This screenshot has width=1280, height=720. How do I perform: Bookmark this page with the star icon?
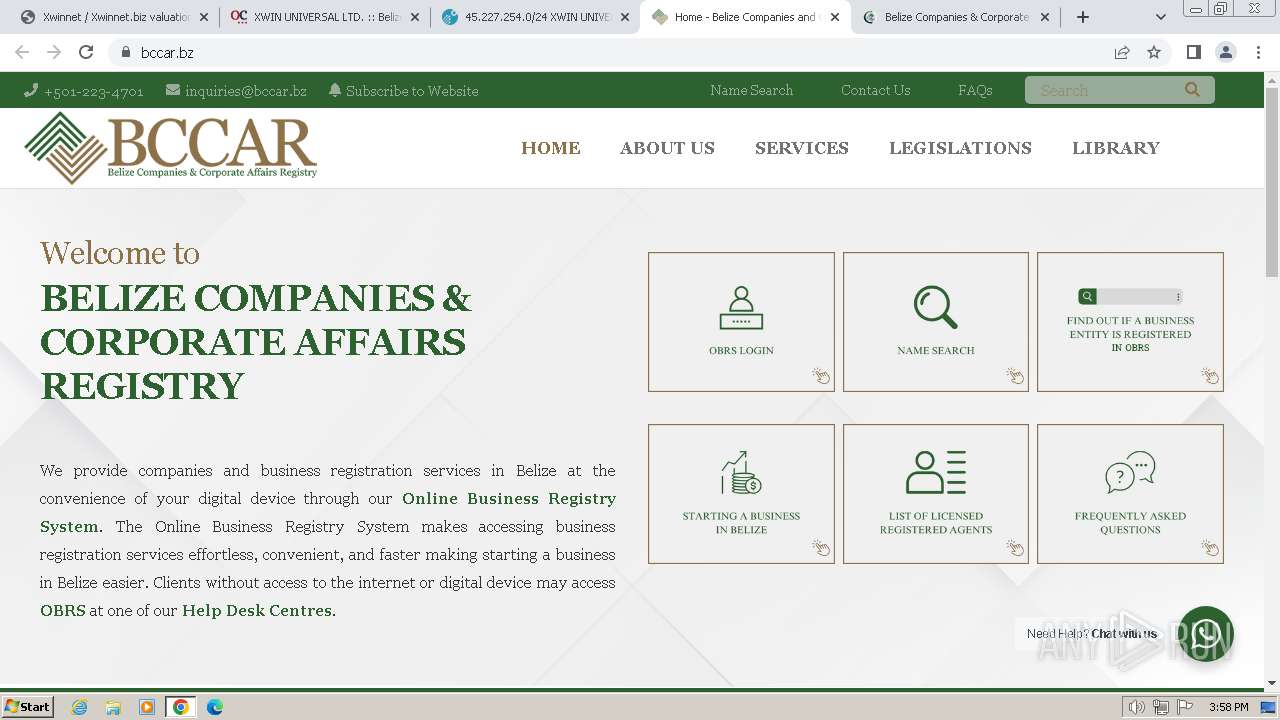pos(1154,52)
